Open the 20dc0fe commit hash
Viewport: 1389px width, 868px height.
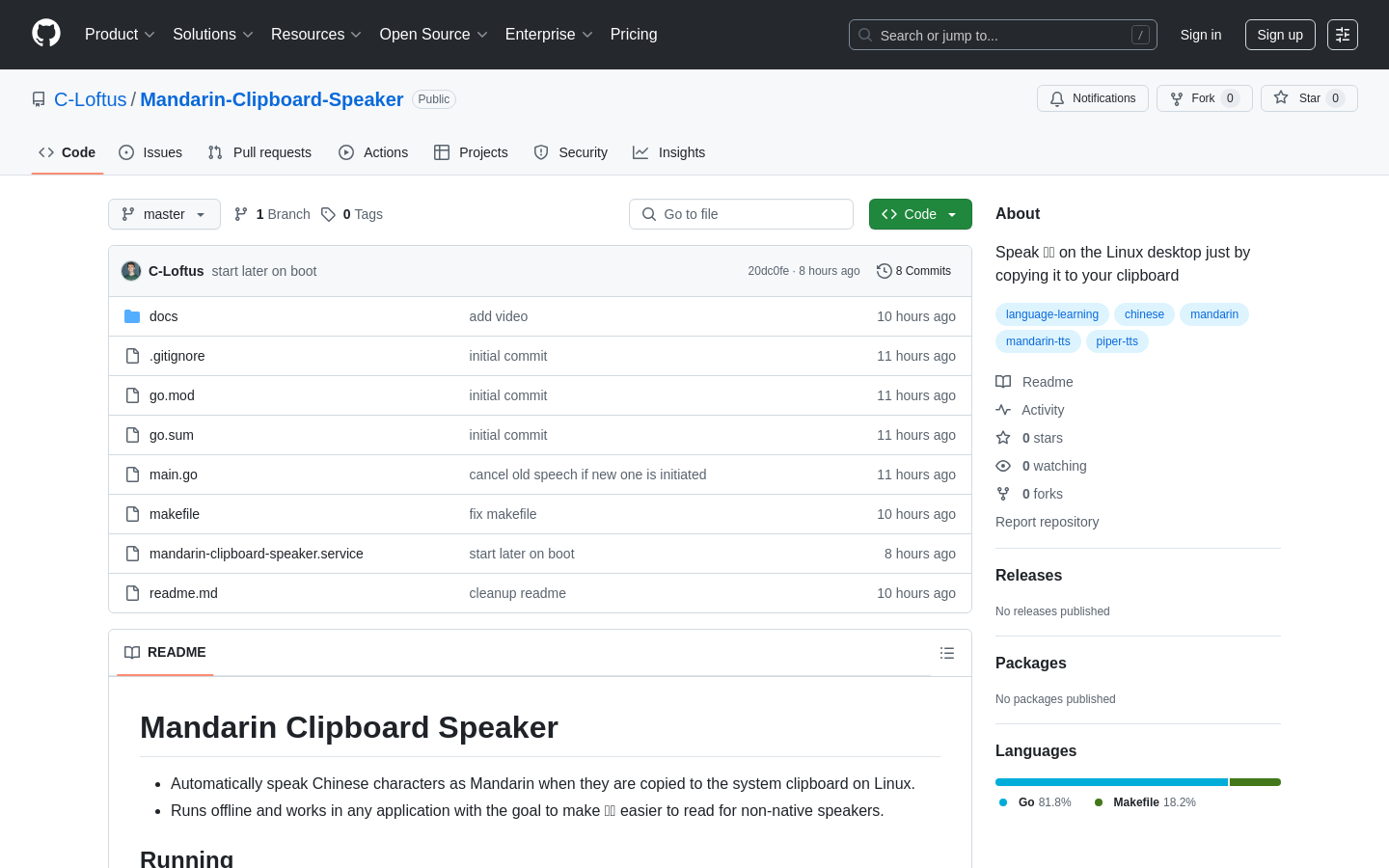(x=769, y=271)
